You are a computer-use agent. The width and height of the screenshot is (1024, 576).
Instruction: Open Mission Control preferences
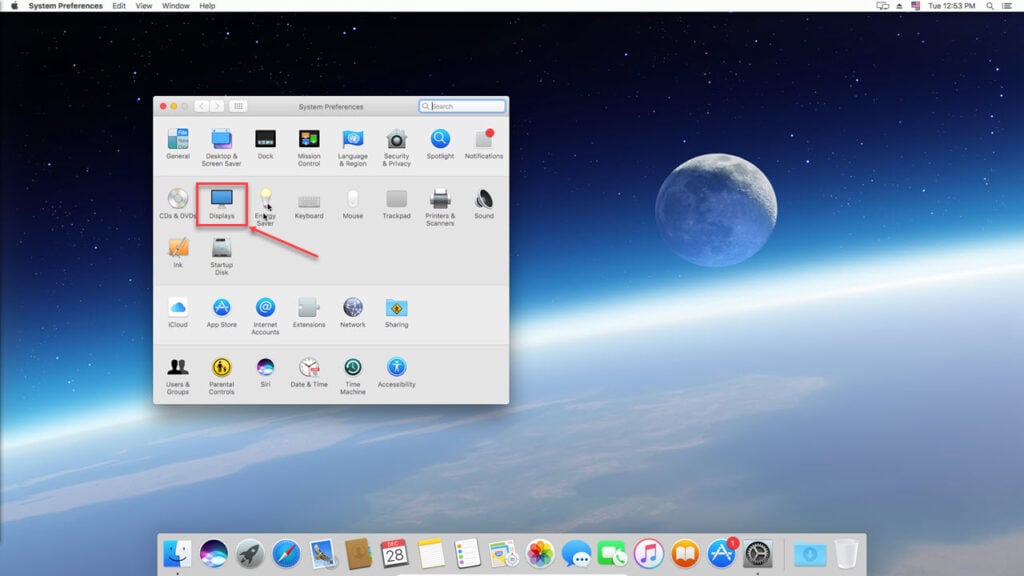(x=309, y=148)
